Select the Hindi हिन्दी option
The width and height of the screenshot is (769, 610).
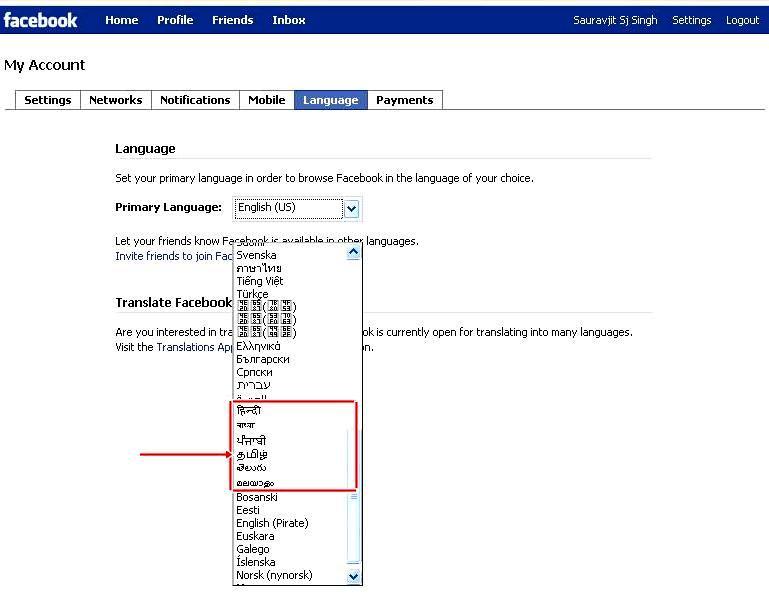click(x=249, y=410)
